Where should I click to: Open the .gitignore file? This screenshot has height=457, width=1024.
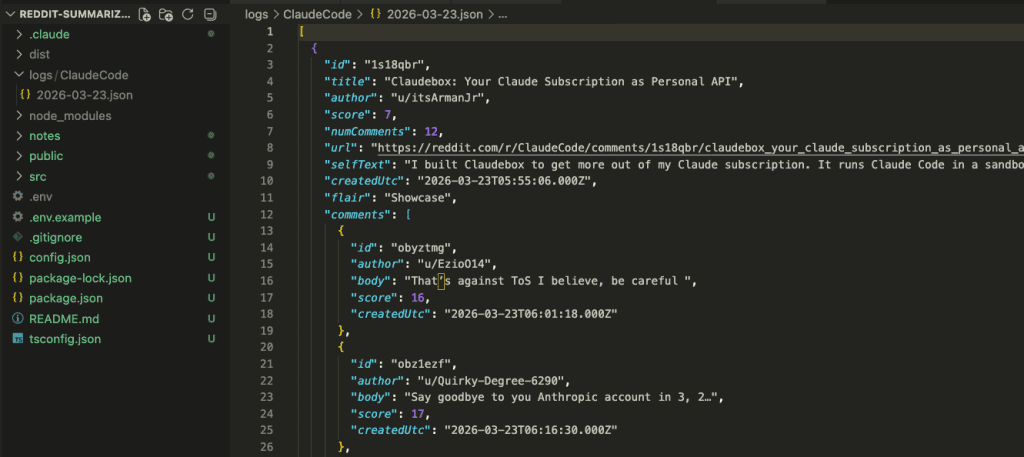(56, 238)
